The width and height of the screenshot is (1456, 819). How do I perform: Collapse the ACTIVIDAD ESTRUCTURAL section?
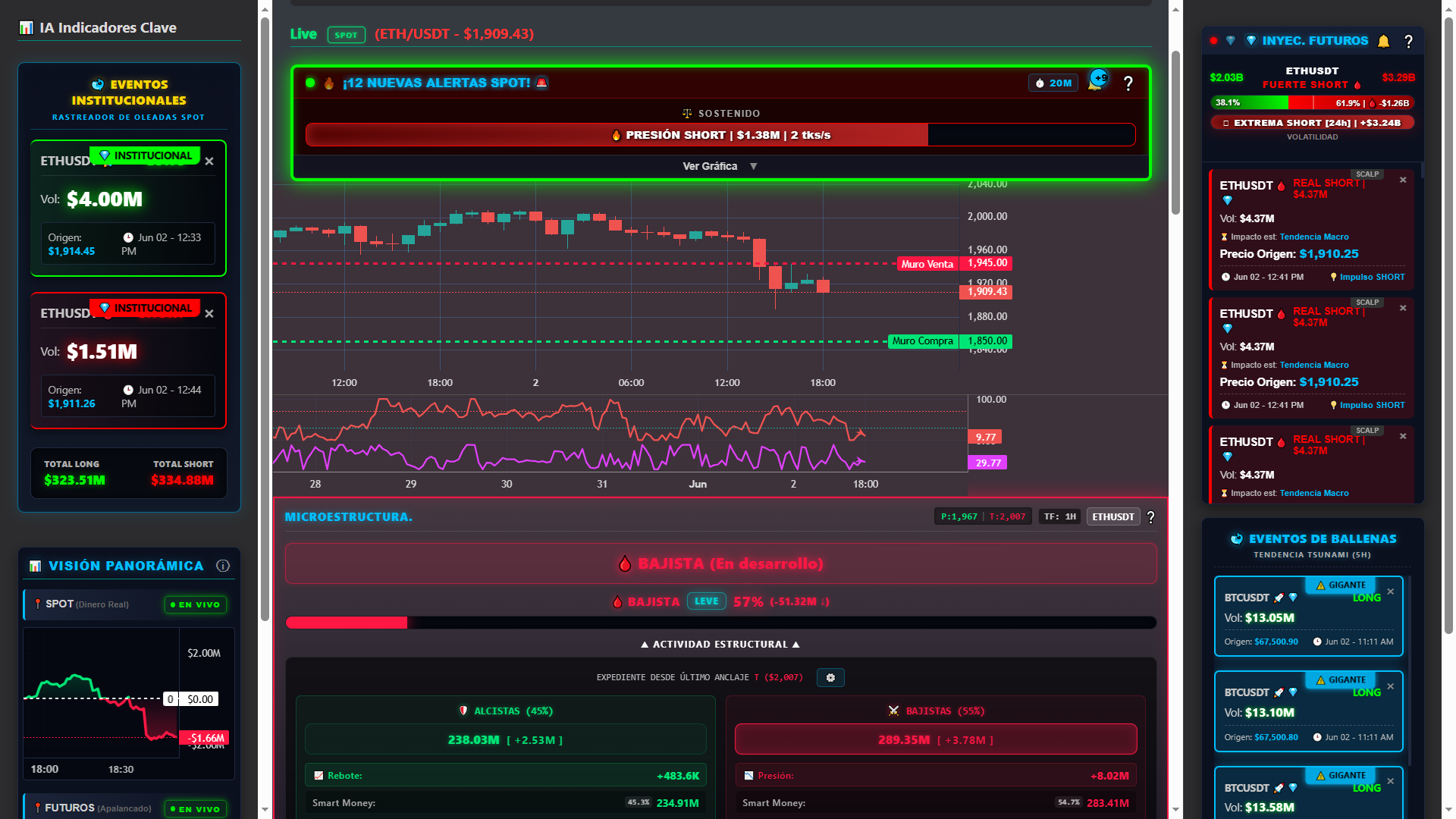click(x=720, y=645)
